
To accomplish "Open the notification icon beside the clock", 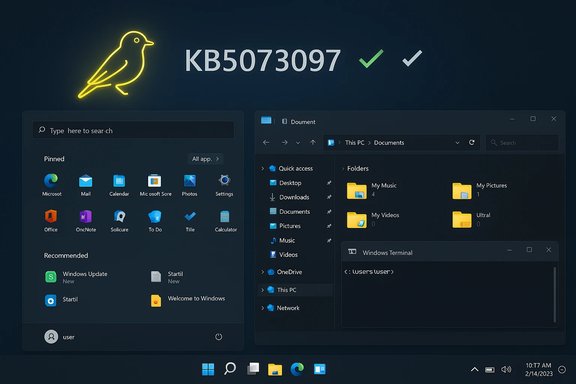I will pos(562,370).
